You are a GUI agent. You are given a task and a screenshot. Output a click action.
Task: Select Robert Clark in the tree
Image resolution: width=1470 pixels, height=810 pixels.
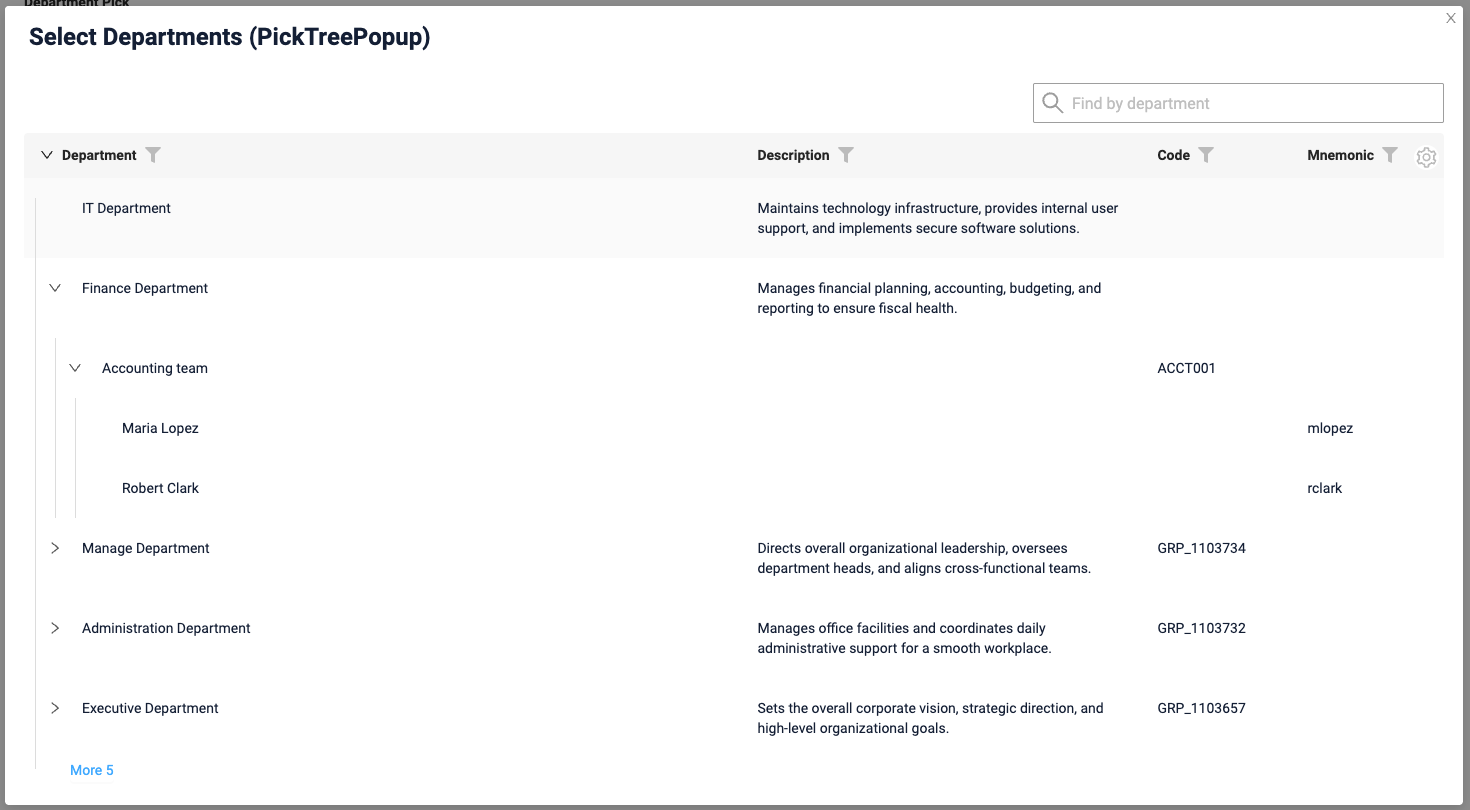[160, 488]
